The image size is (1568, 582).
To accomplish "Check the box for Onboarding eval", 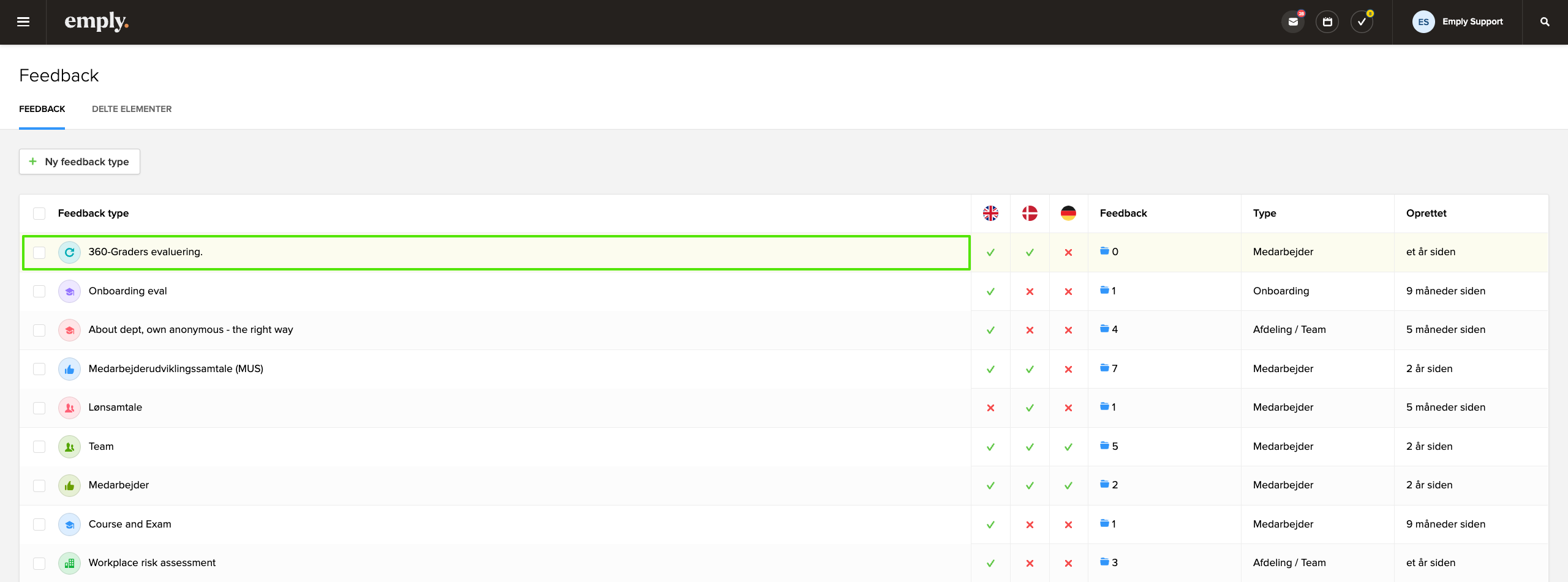I will point(39,291).
